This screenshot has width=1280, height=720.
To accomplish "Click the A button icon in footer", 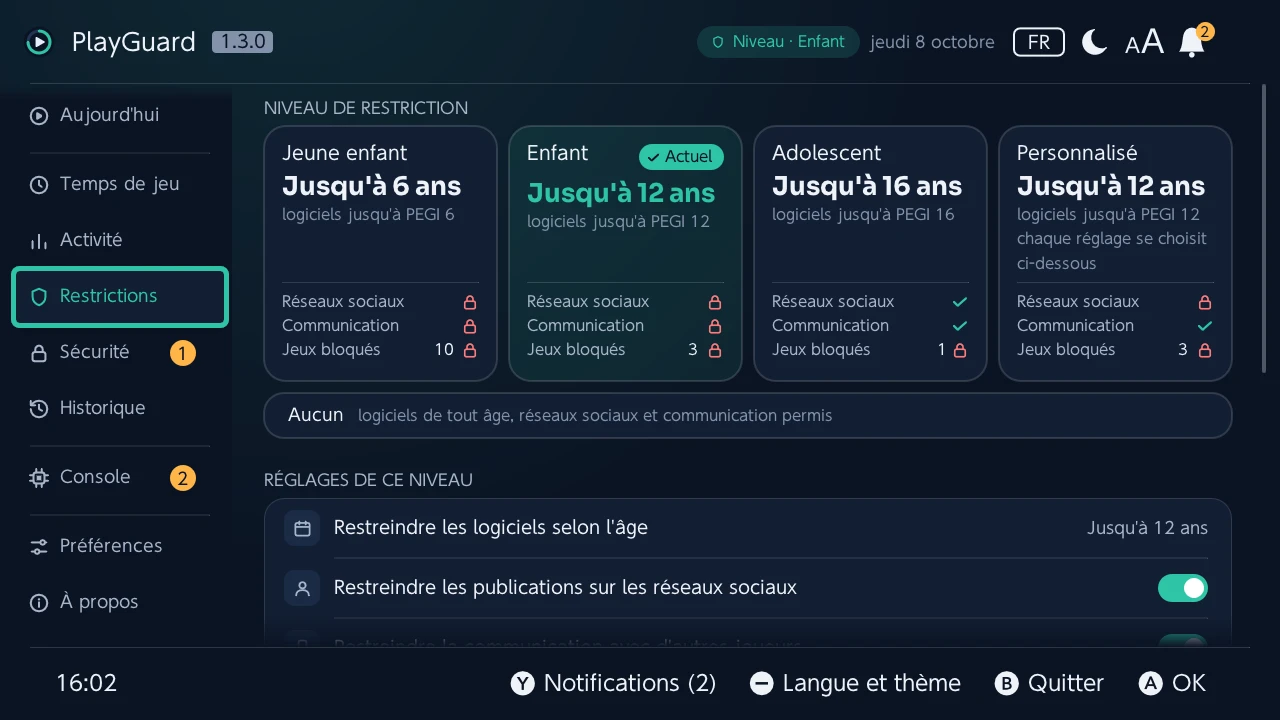I will point(1151,683).
